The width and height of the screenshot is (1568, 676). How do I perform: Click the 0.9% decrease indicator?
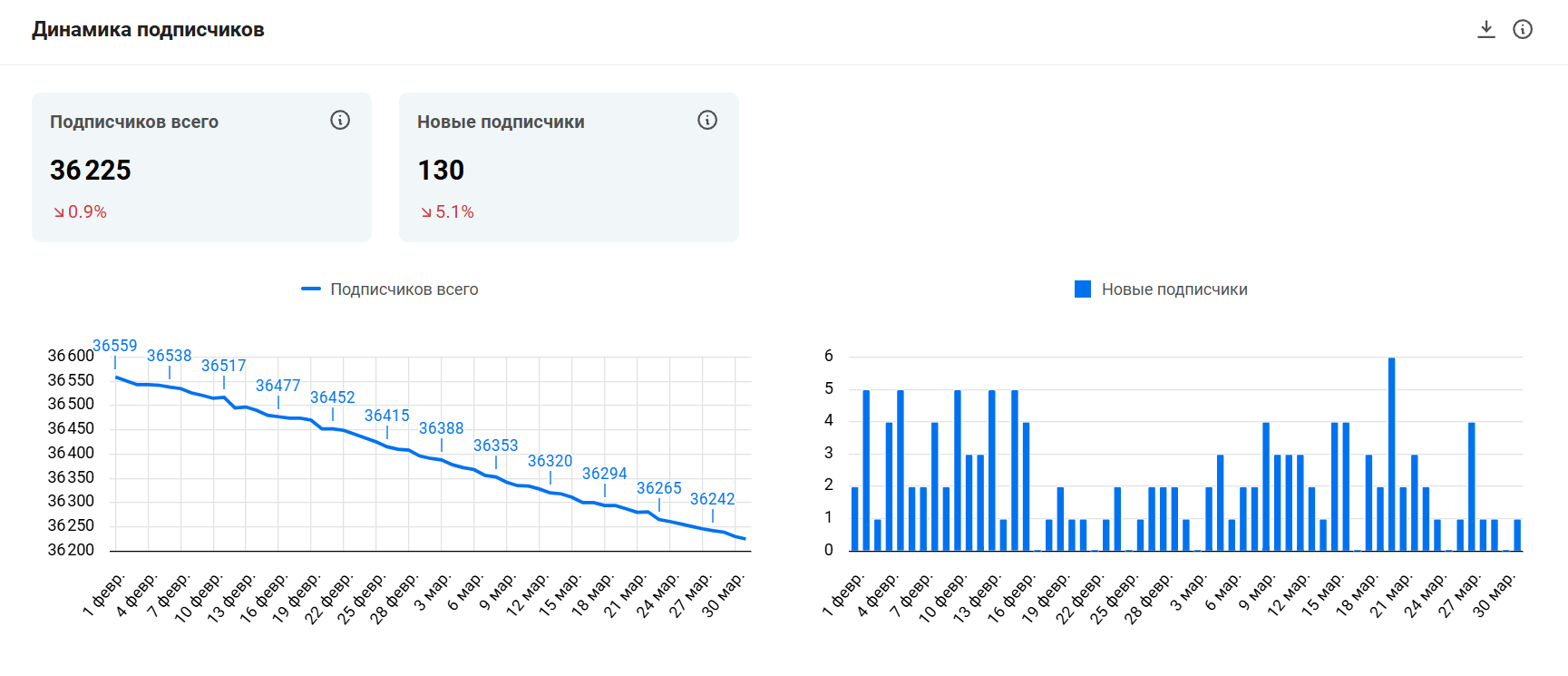point(80,211)
